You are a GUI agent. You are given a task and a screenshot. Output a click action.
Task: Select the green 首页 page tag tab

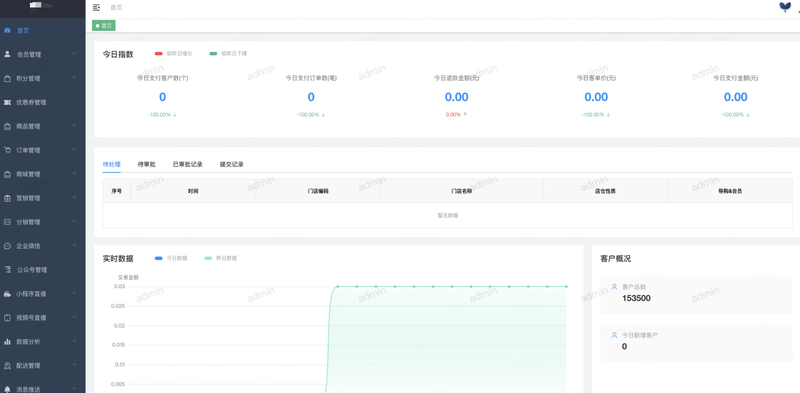tap(104, 26)
